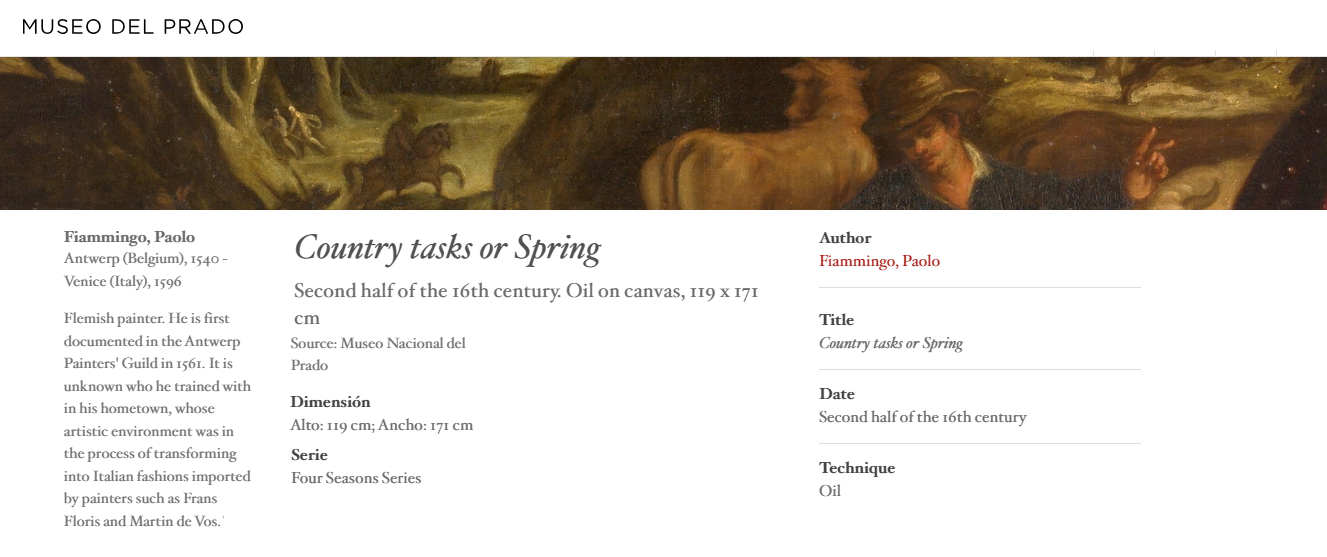The width and height of the screenshot is (1327, 557).
Task: Open the Museo del Prado home logo
Action: pos(133,27)
